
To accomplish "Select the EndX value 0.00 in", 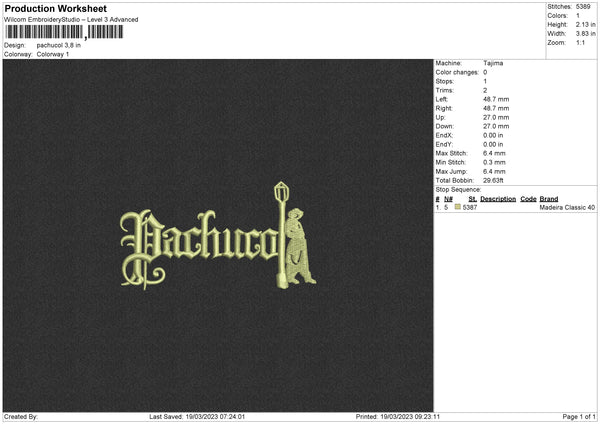I will [493, 135].
